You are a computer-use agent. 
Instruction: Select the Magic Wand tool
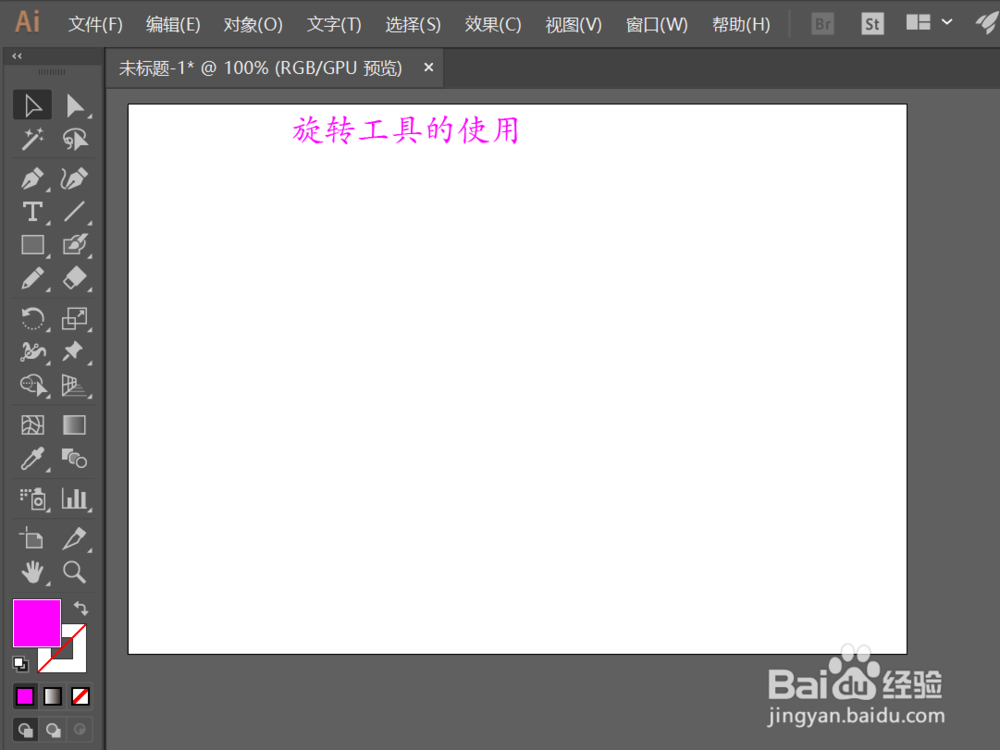[32, 138]
